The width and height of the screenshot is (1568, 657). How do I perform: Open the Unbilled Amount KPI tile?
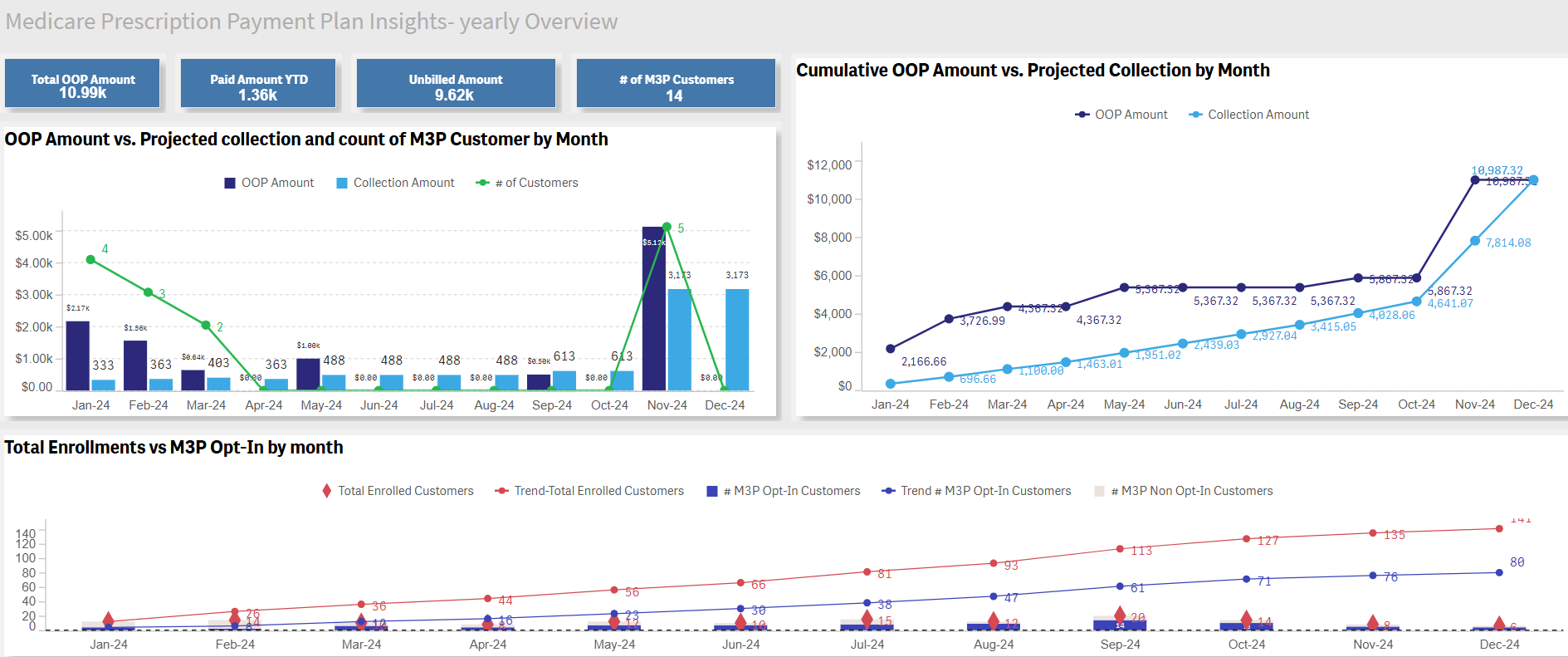(455, 84)
